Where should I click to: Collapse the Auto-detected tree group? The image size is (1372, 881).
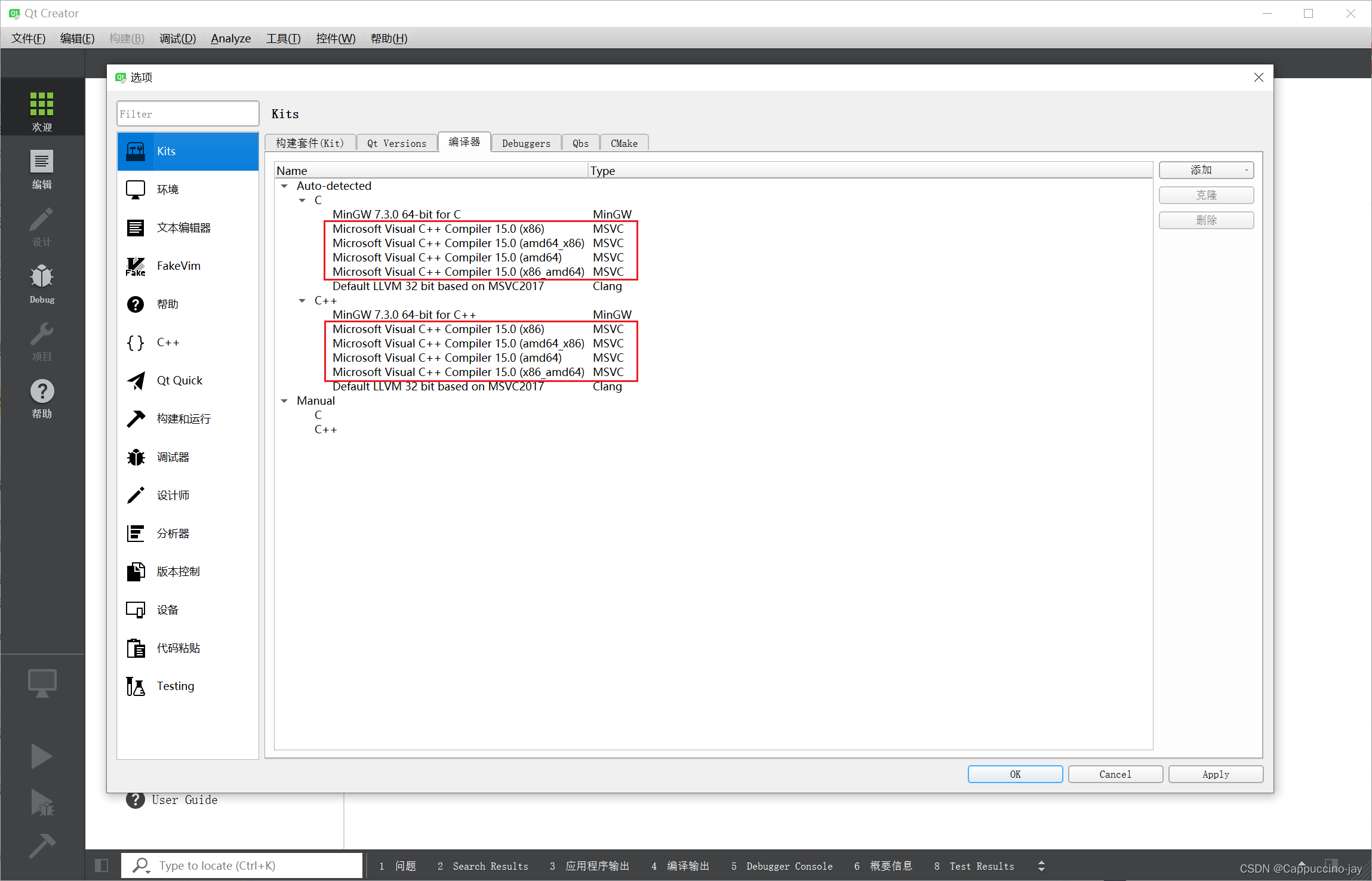(x=285, y=186)
